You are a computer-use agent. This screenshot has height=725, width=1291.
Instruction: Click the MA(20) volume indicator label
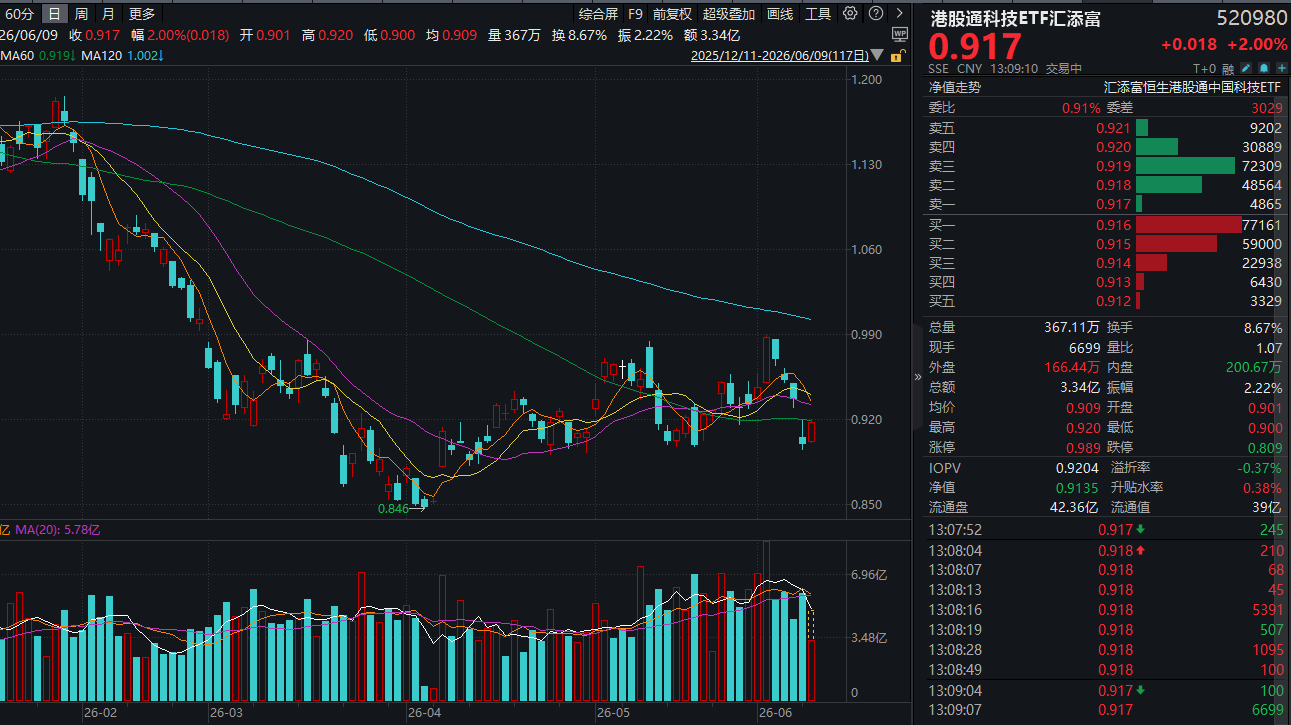pyautogui.click(x=57, y=529)
